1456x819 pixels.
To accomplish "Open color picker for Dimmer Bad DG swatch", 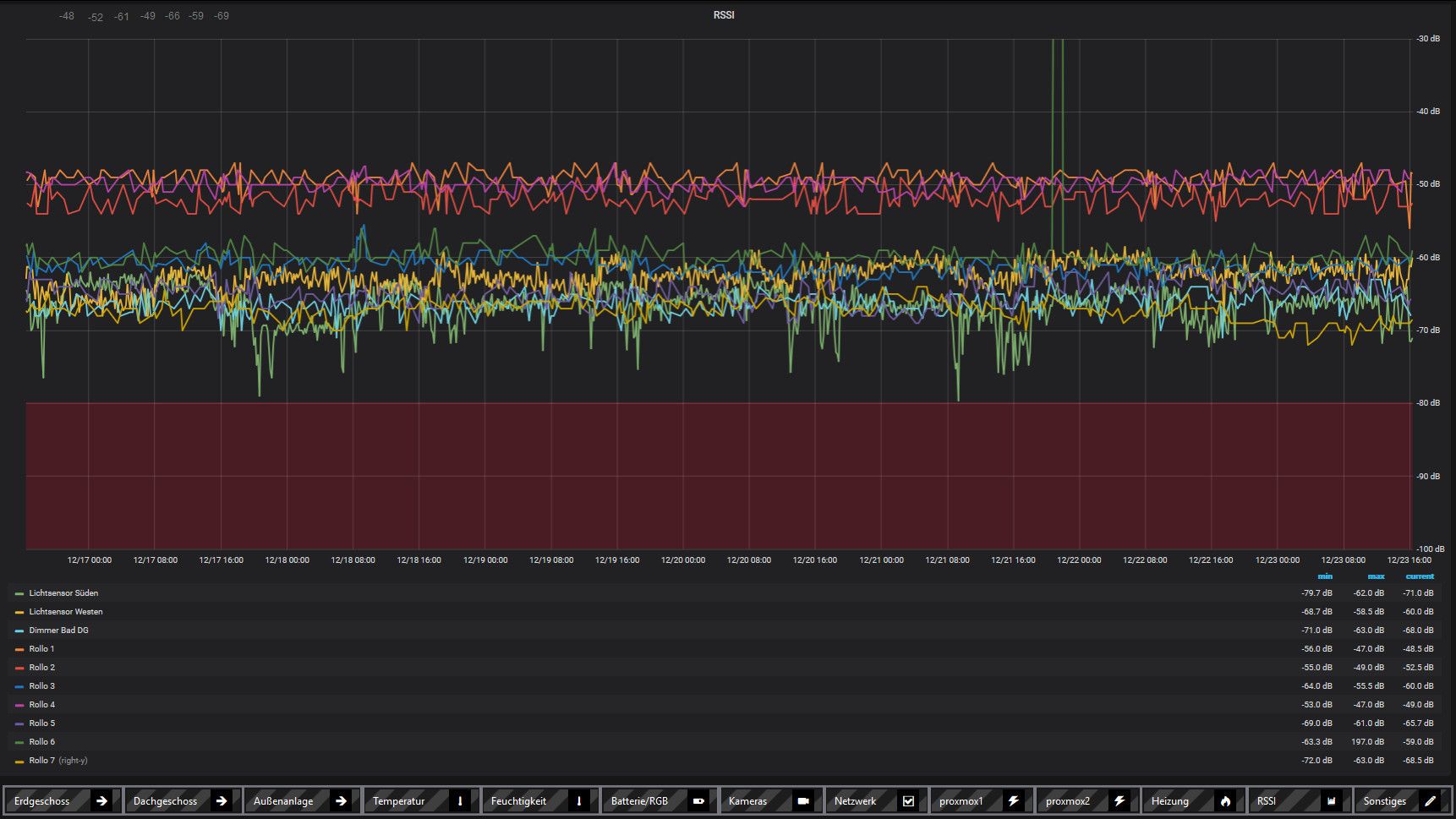I will (x=19, y=631).
